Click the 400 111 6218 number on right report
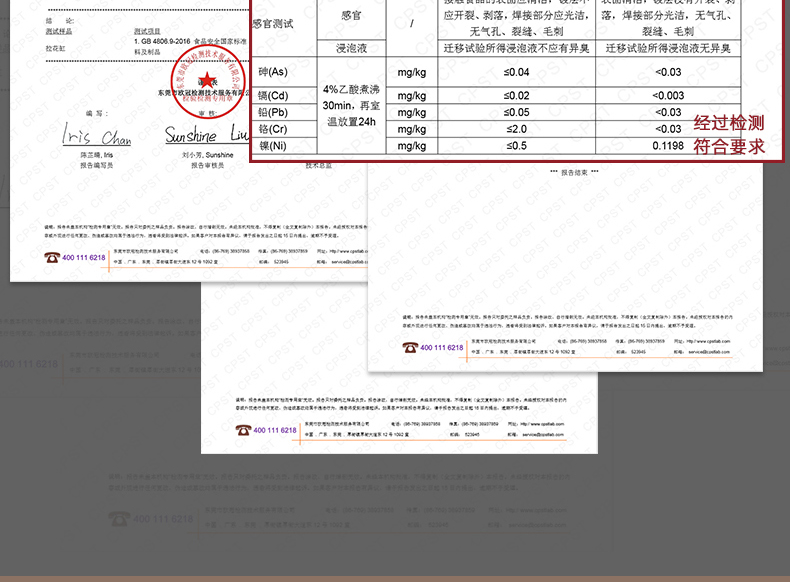The width and height of the screenshot is (790, 582). coord(442,347)
